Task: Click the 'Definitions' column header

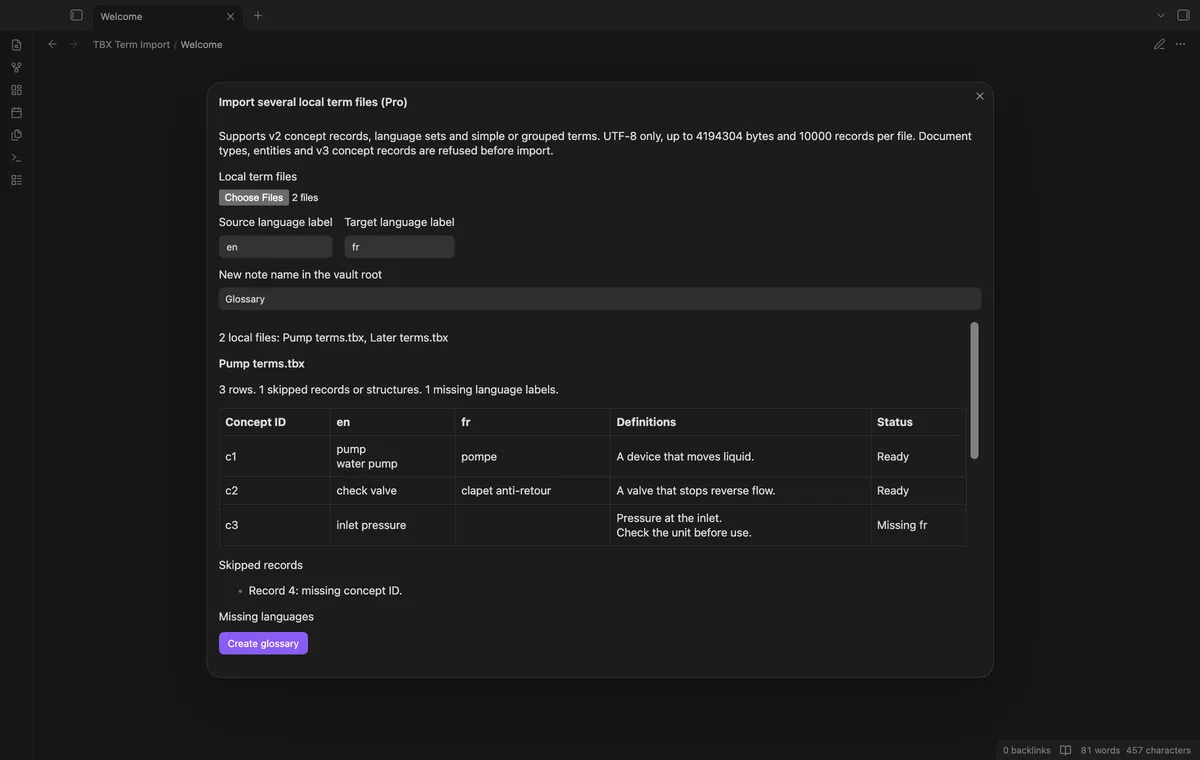Action: (x=740, y=422)
